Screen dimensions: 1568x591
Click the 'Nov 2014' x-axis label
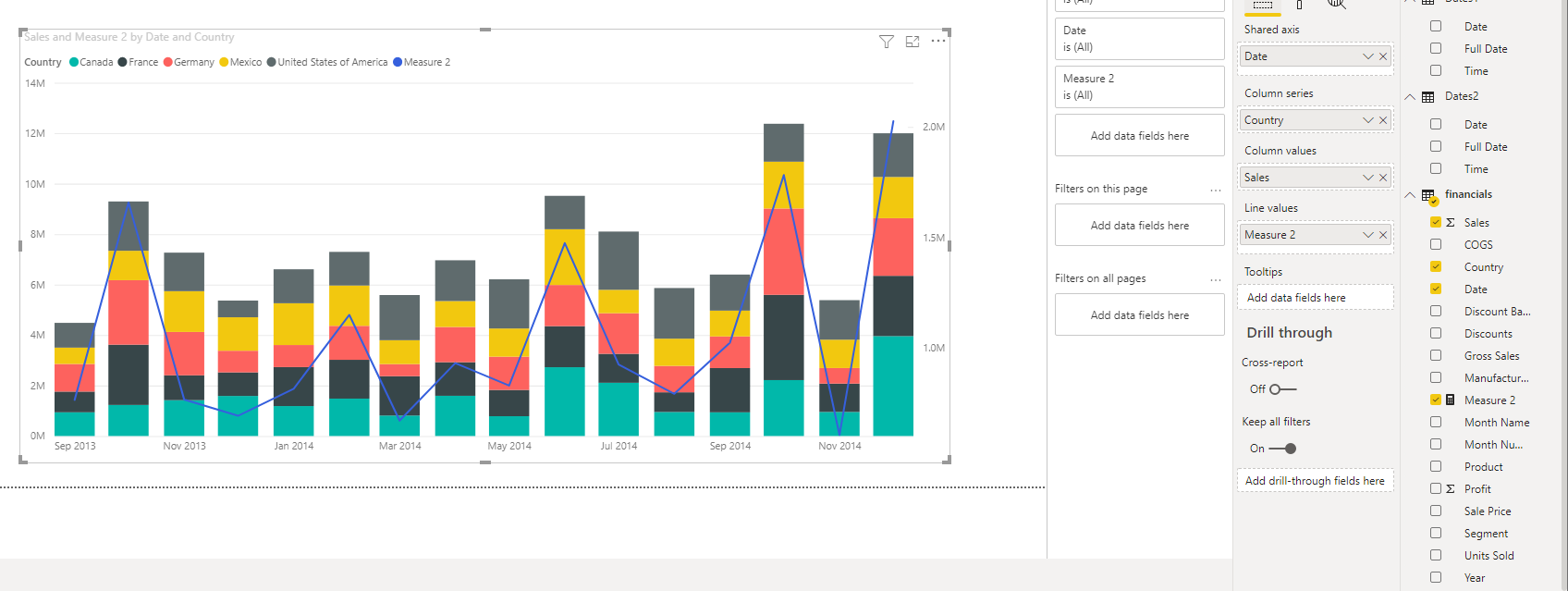pyautogui.click(x=839, y=446)
